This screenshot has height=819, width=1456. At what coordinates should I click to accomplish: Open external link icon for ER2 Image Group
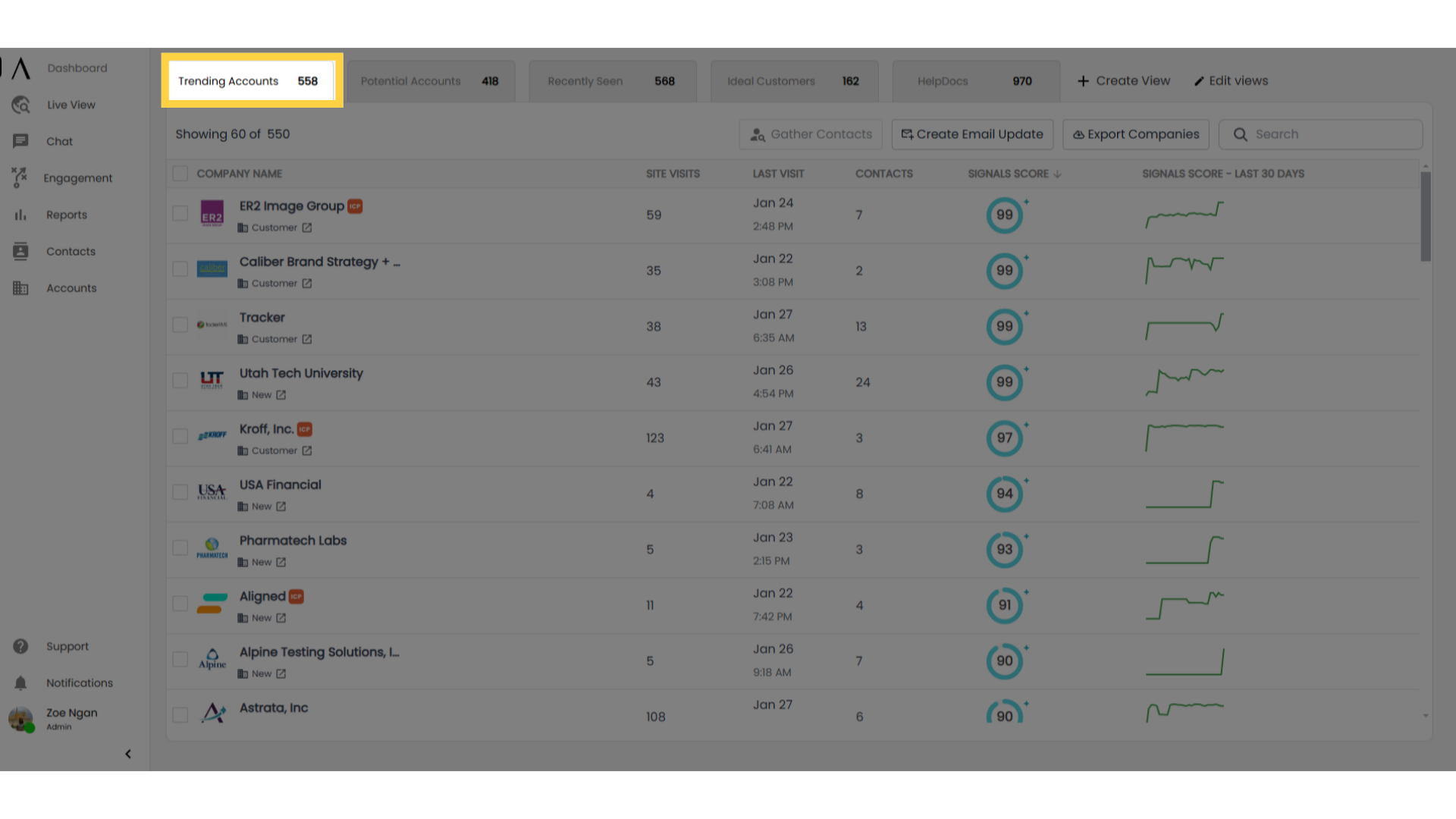[x=307, y=227]
